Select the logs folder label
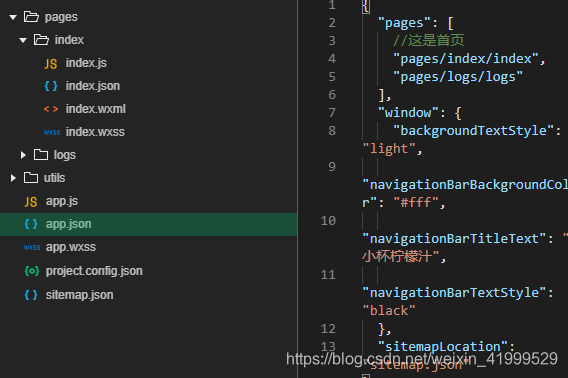 65,155
